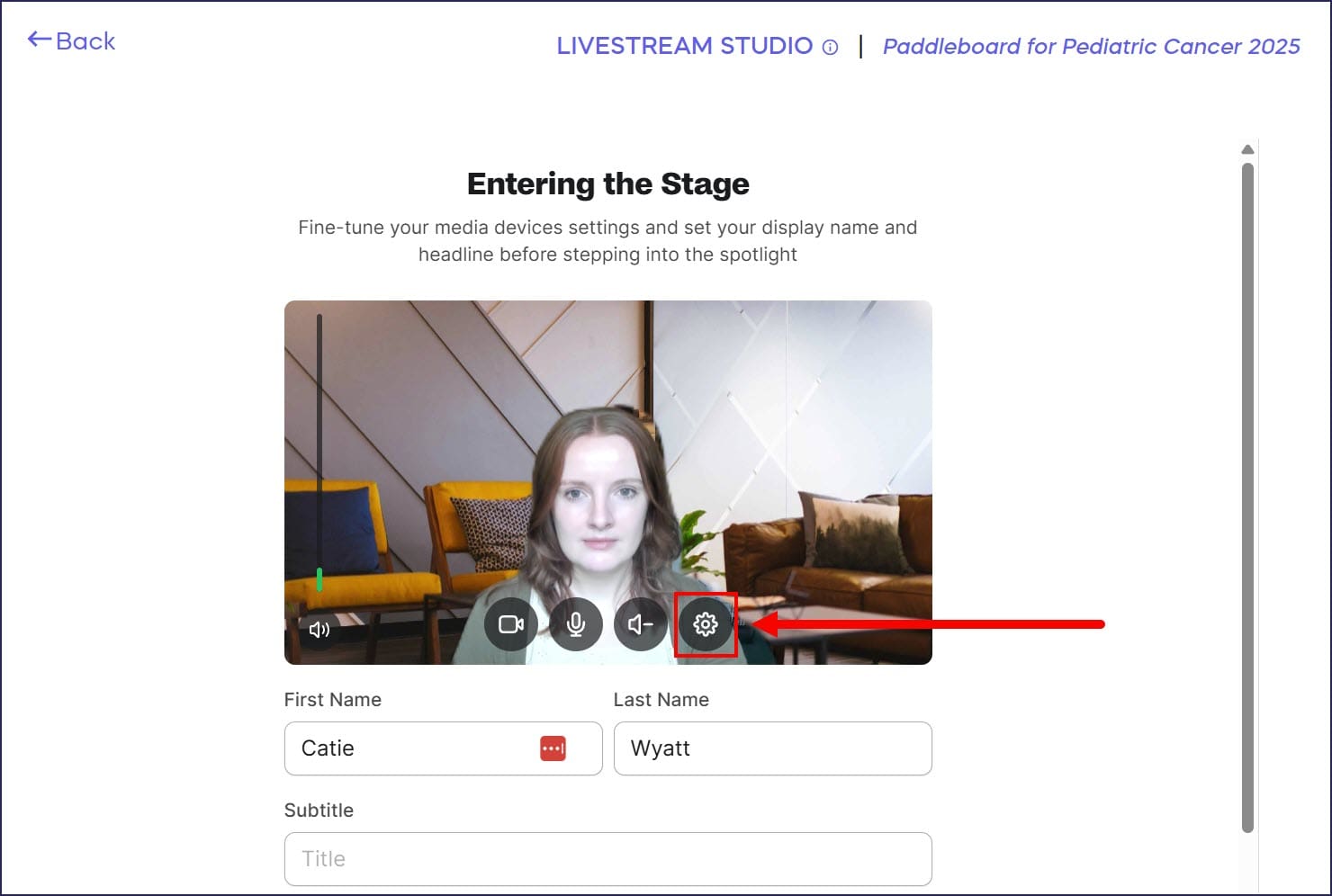This screenshot has height=896, width=1332.
Task: Click the LIVESTREAM STUDIO title
Action: pos(684,47)
